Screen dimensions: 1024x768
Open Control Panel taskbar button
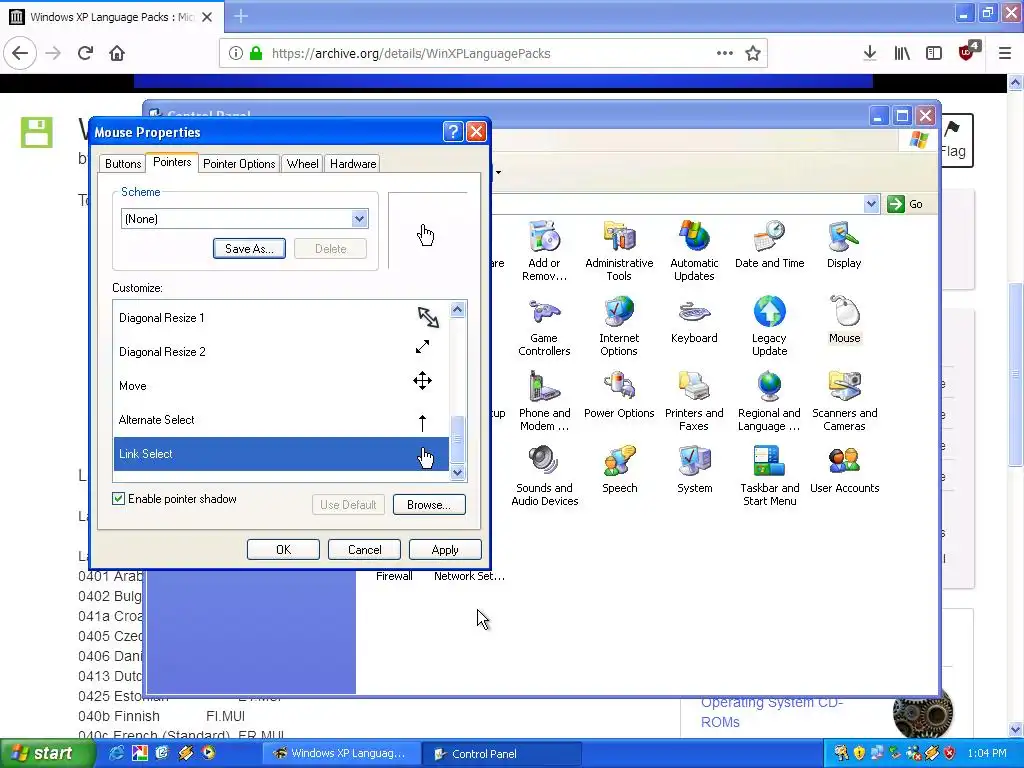coord(502,754)
